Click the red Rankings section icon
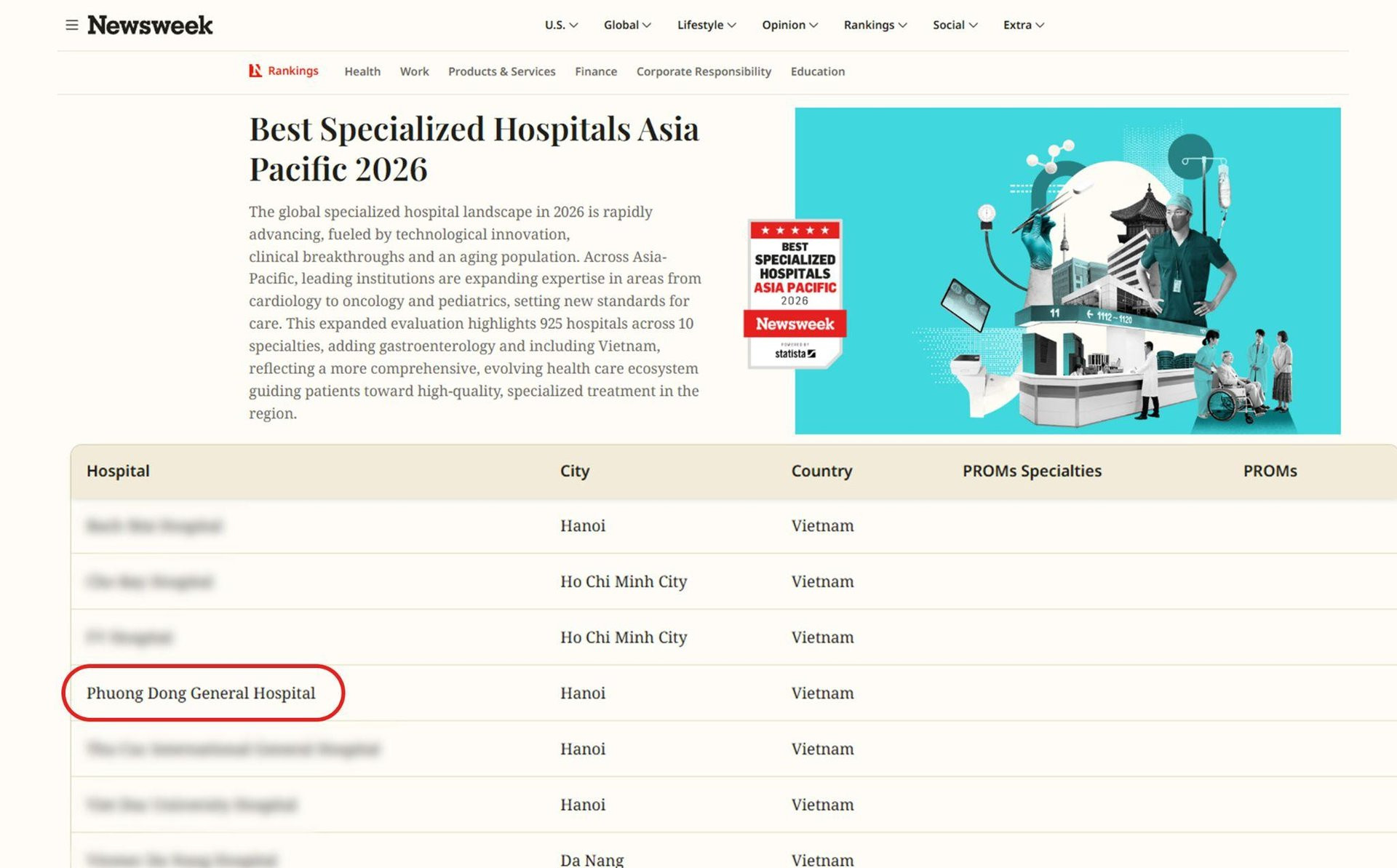Screen dimensions: 1397x868 click(x=255, y=71)
